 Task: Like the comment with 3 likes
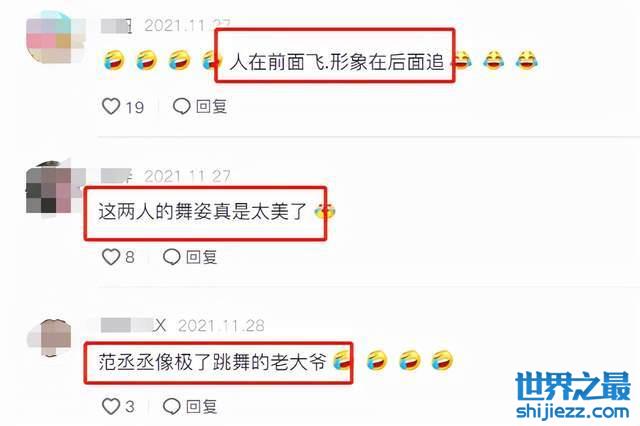pos(111,406)
